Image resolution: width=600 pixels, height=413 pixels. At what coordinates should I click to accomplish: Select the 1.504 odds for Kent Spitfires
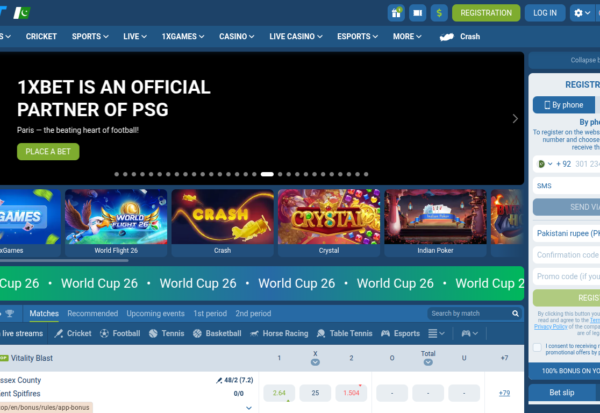click(351, 393)
